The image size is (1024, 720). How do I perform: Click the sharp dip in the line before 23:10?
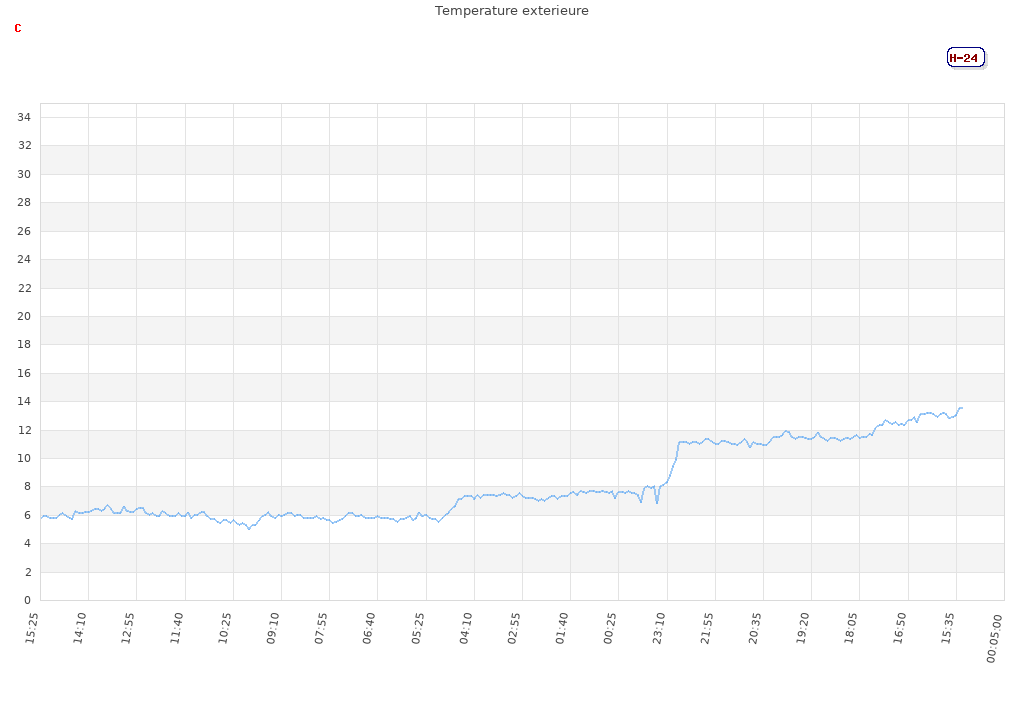tap(657, 501)
